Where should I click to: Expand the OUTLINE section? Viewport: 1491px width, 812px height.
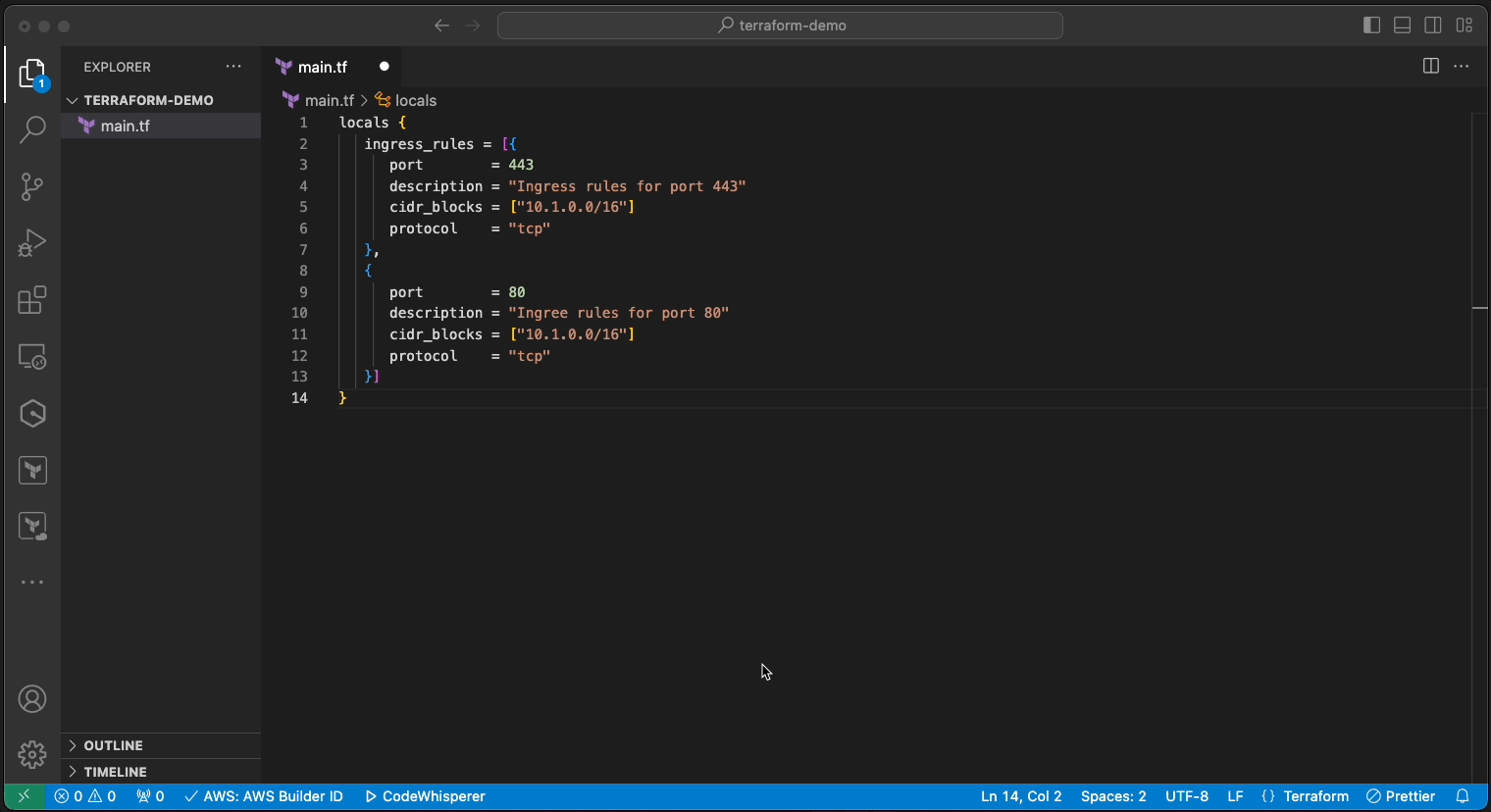(x=113, y=745)
